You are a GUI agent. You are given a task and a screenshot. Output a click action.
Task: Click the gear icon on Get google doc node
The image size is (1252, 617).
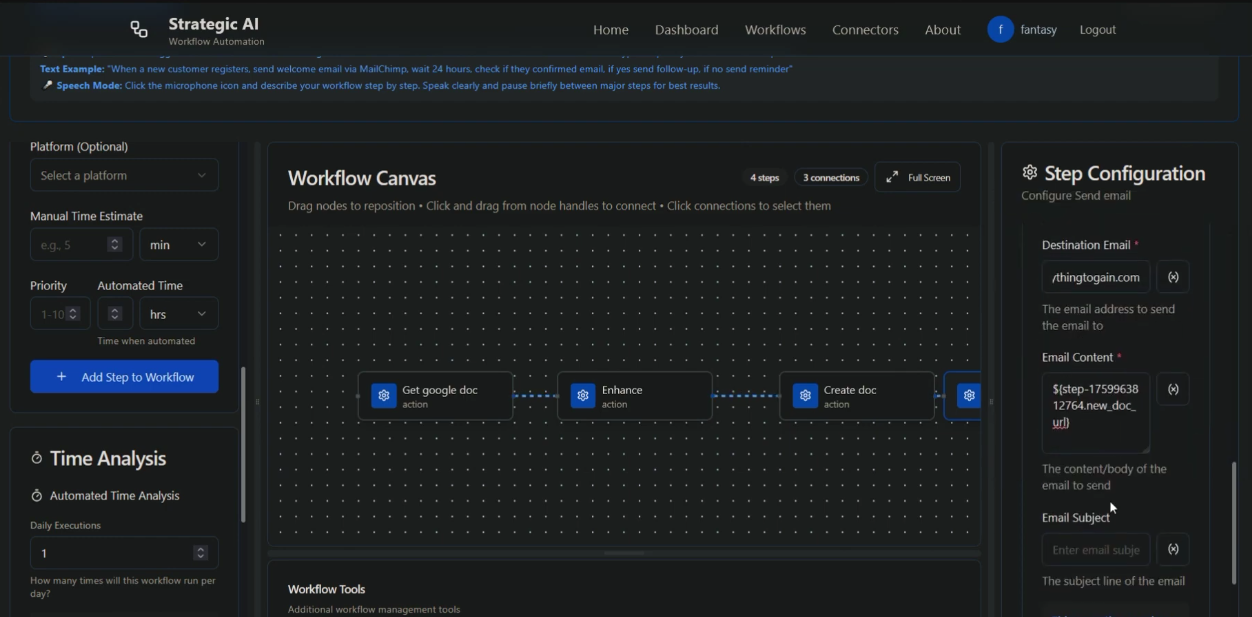[383, 395]
